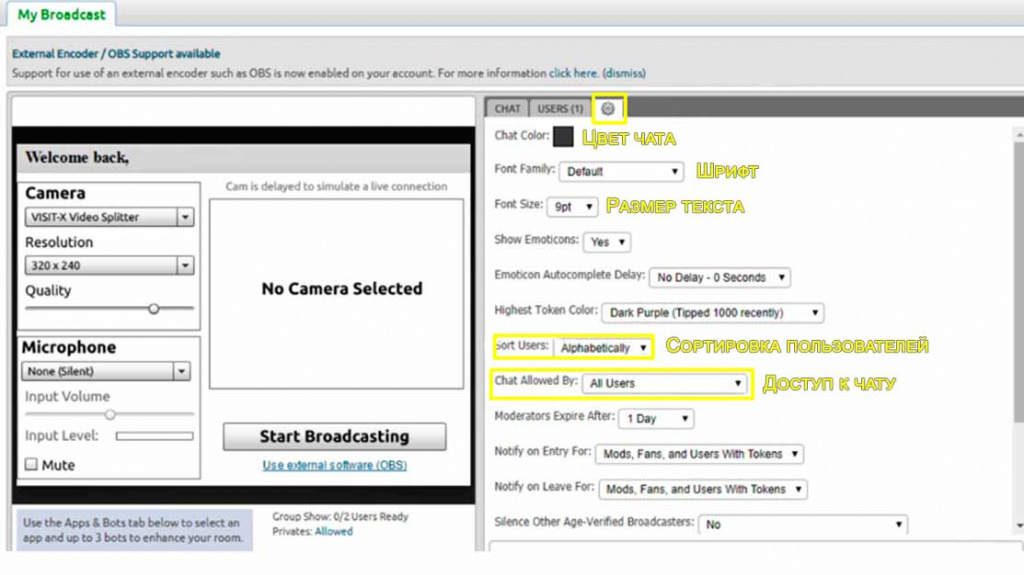Open the Chat Allowed By dropdown
This screenshot has width=1024, height=575.
664,383
